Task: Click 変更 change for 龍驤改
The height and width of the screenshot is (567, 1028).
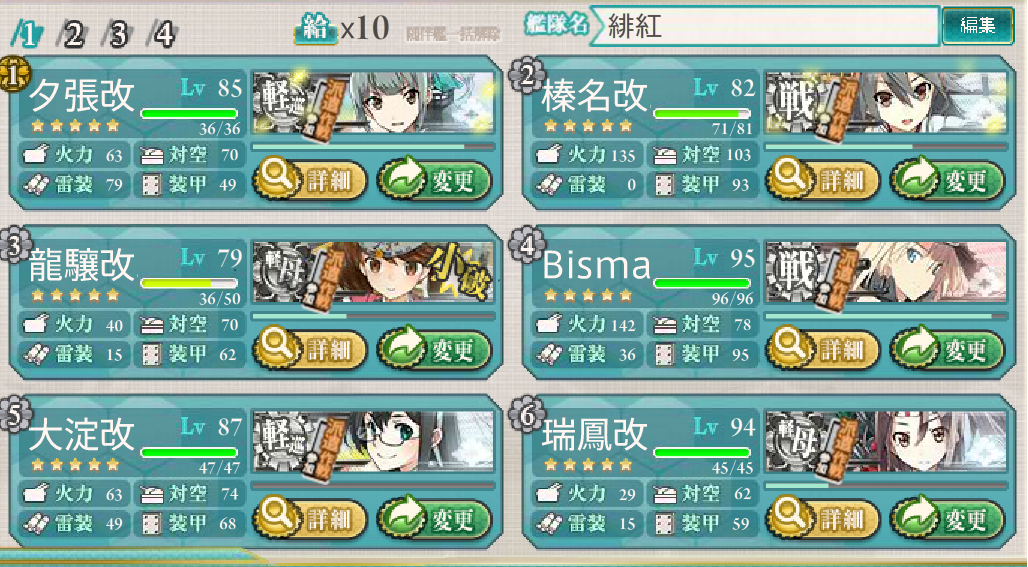Action: [x=435, y=349]
